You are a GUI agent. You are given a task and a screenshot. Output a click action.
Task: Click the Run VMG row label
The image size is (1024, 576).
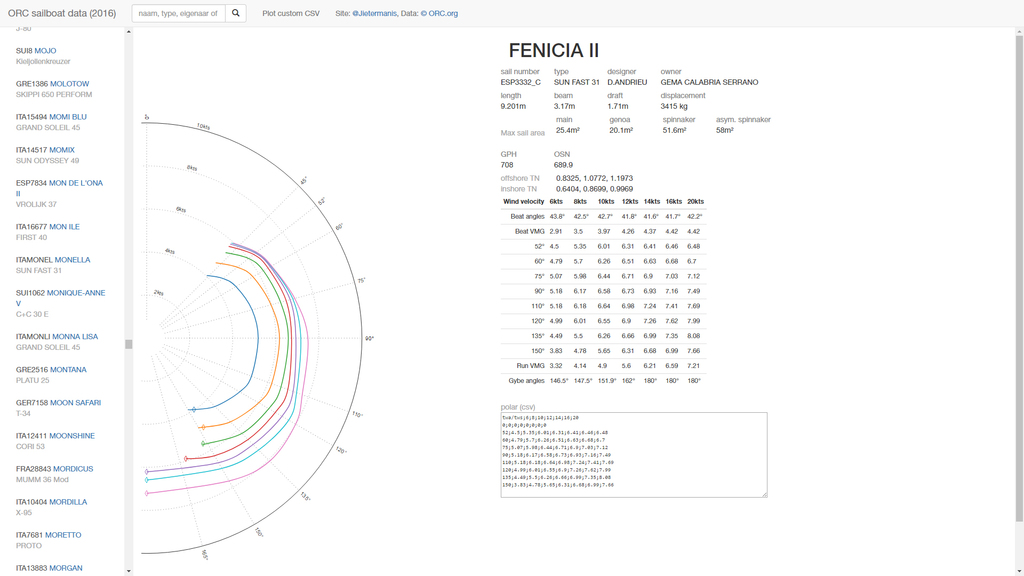[x=530, y=366]
